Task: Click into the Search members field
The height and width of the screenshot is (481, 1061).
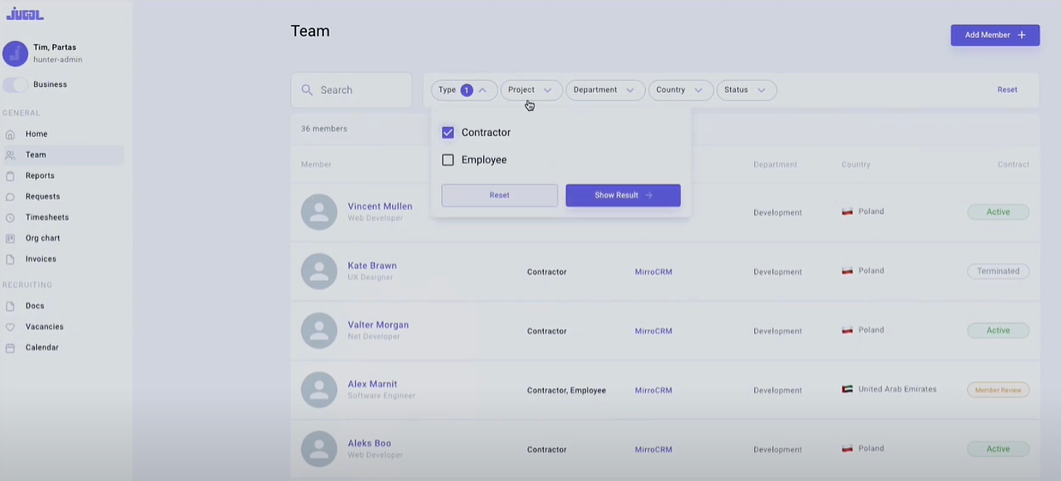Action: click(x=360, y=90)
